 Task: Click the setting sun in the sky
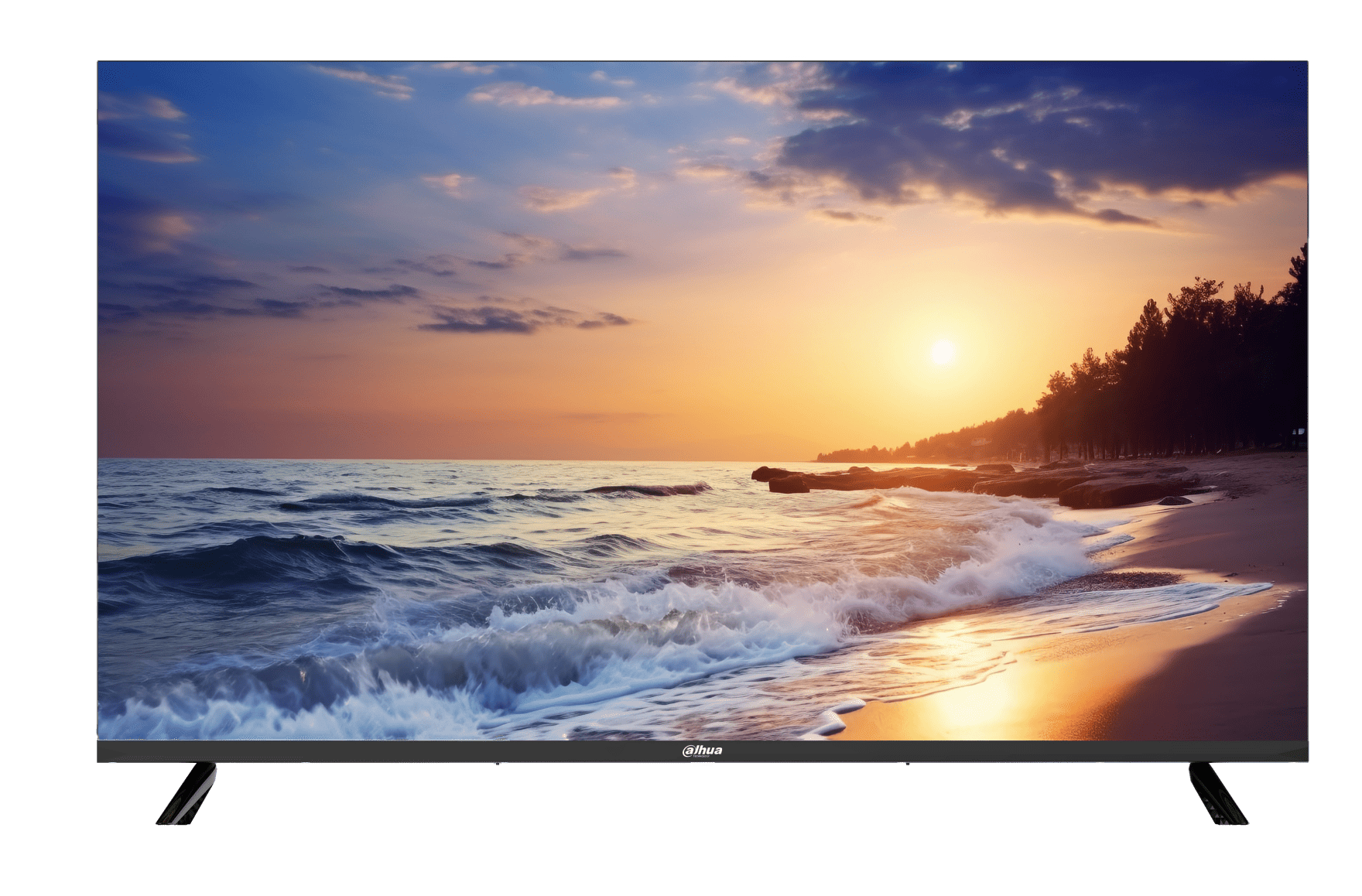pyautogui.click(x=942, y=351)
